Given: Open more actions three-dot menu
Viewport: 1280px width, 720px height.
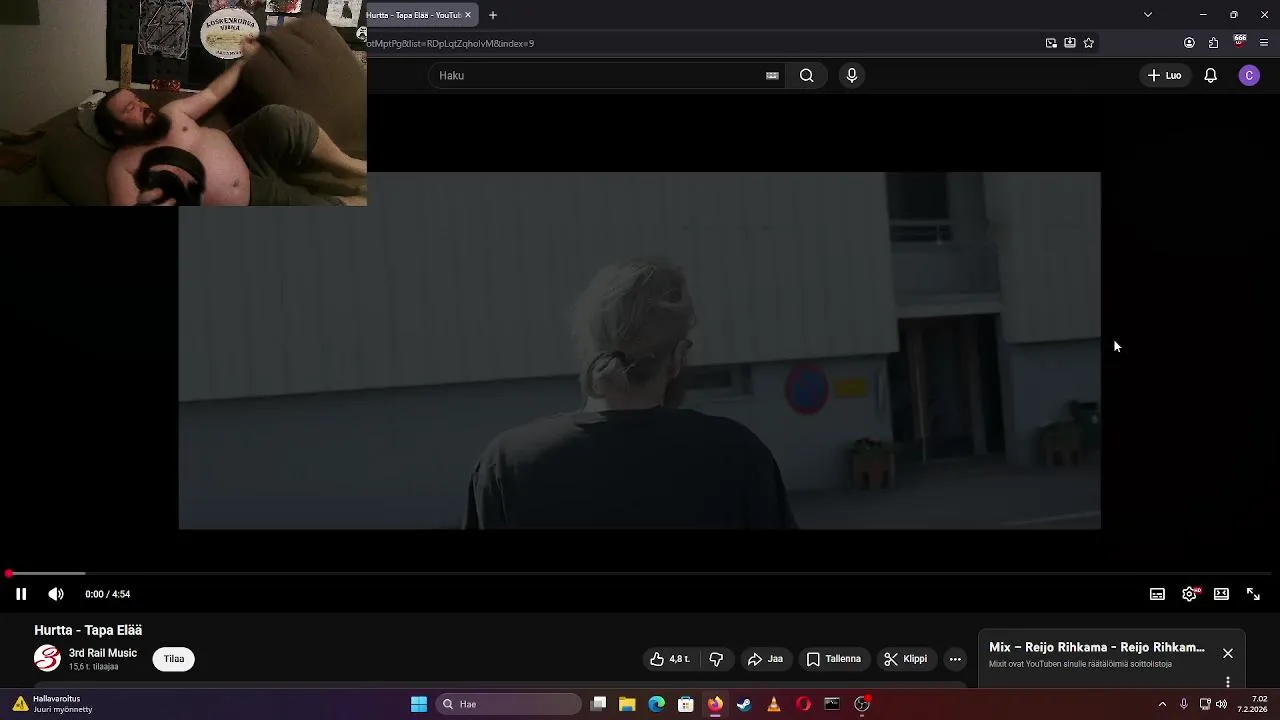Looking at the screenshot, I should [955, 659].
